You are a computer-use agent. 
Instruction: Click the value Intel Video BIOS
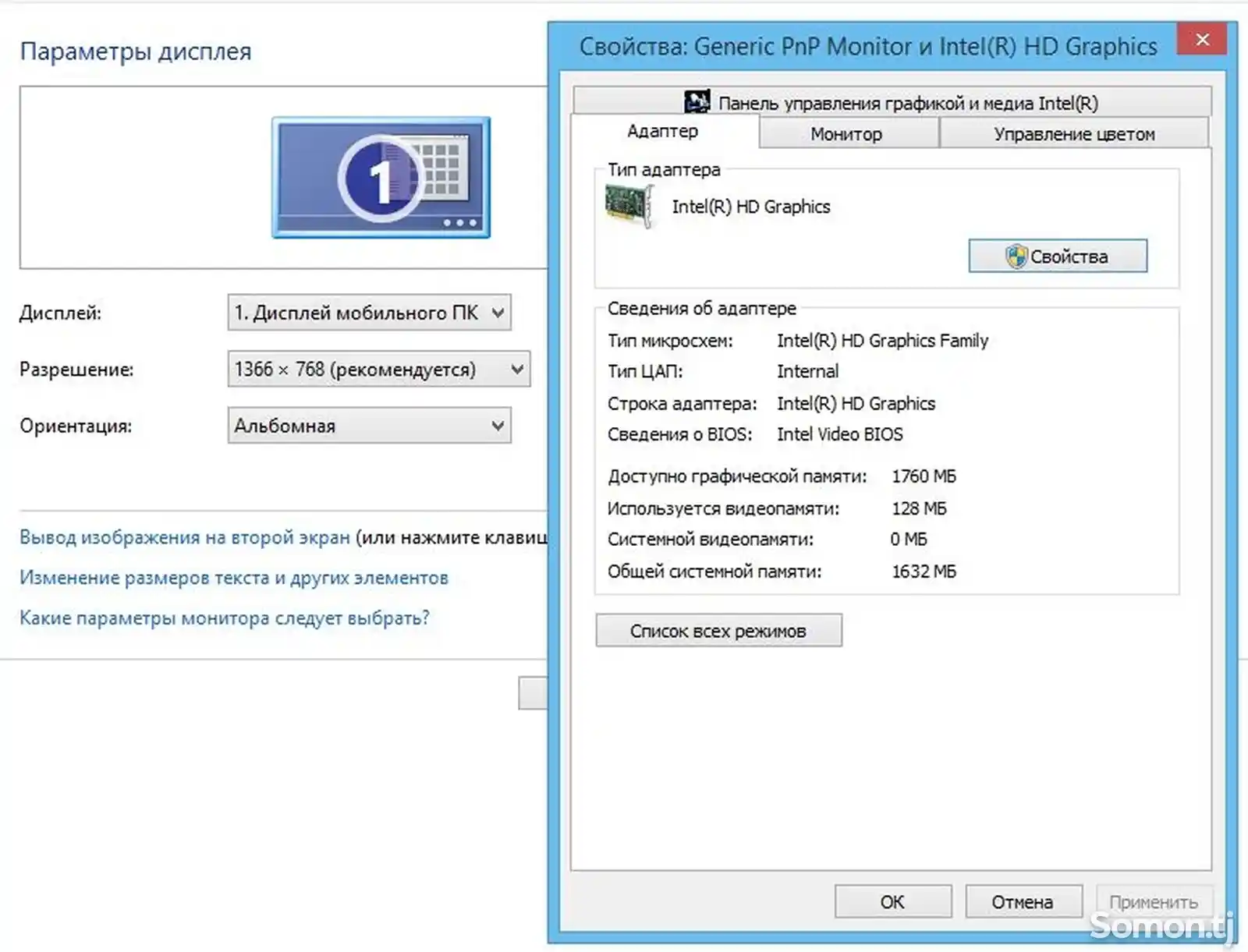(x=839, y=434)
